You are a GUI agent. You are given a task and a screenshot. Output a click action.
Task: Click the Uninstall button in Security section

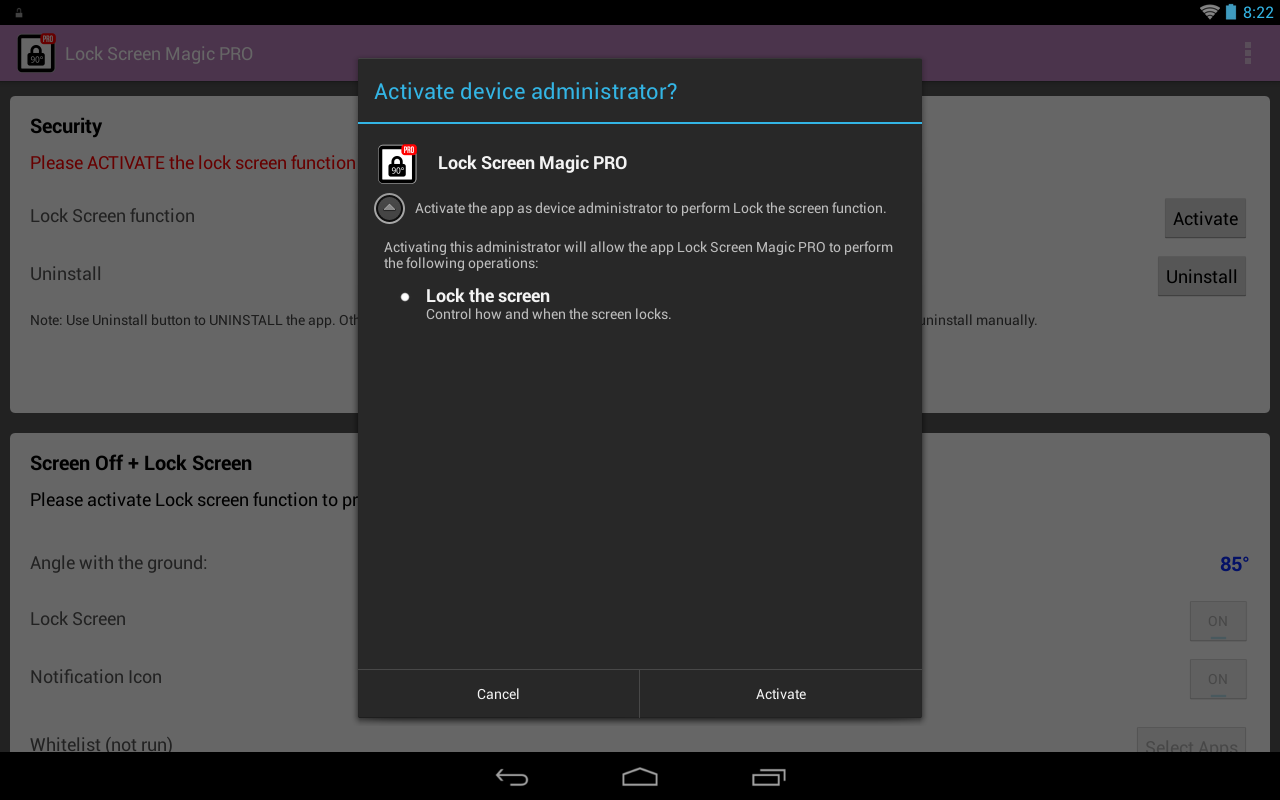point(1201,276)
